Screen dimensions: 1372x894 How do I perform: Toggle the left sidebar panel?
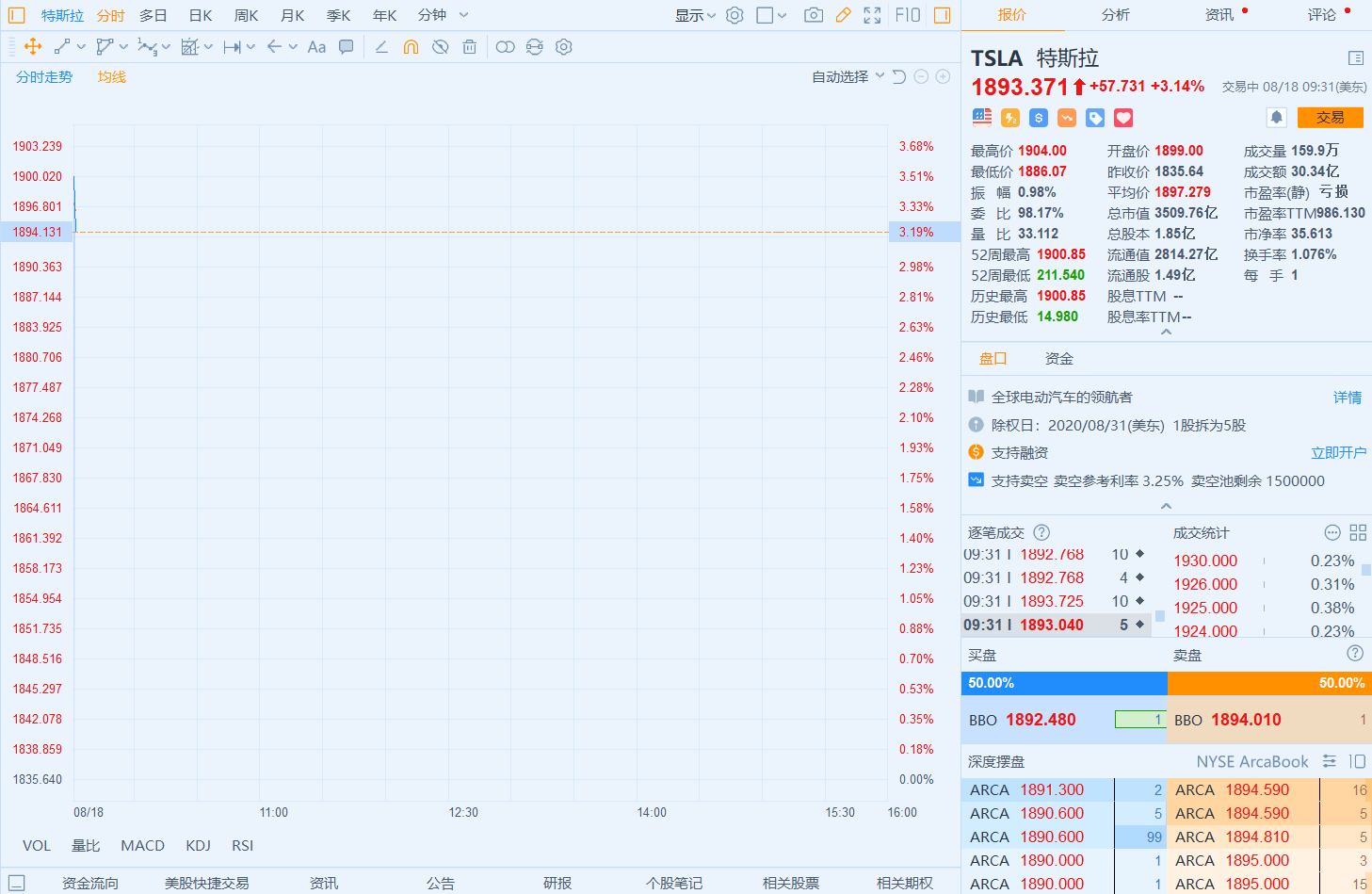tap(17, 15)
